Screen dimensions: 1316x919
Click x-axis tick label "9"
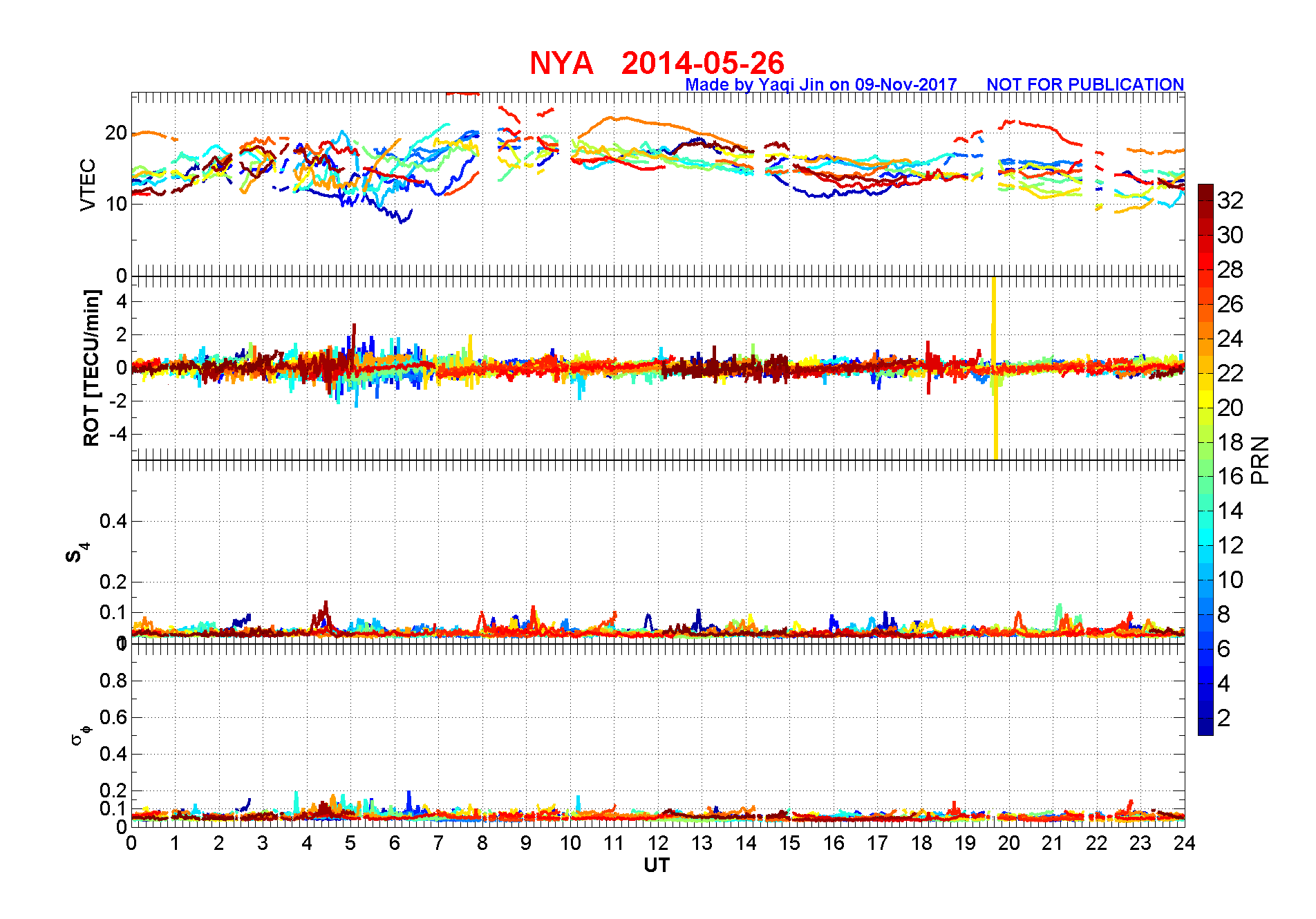(x=526, y=844)
